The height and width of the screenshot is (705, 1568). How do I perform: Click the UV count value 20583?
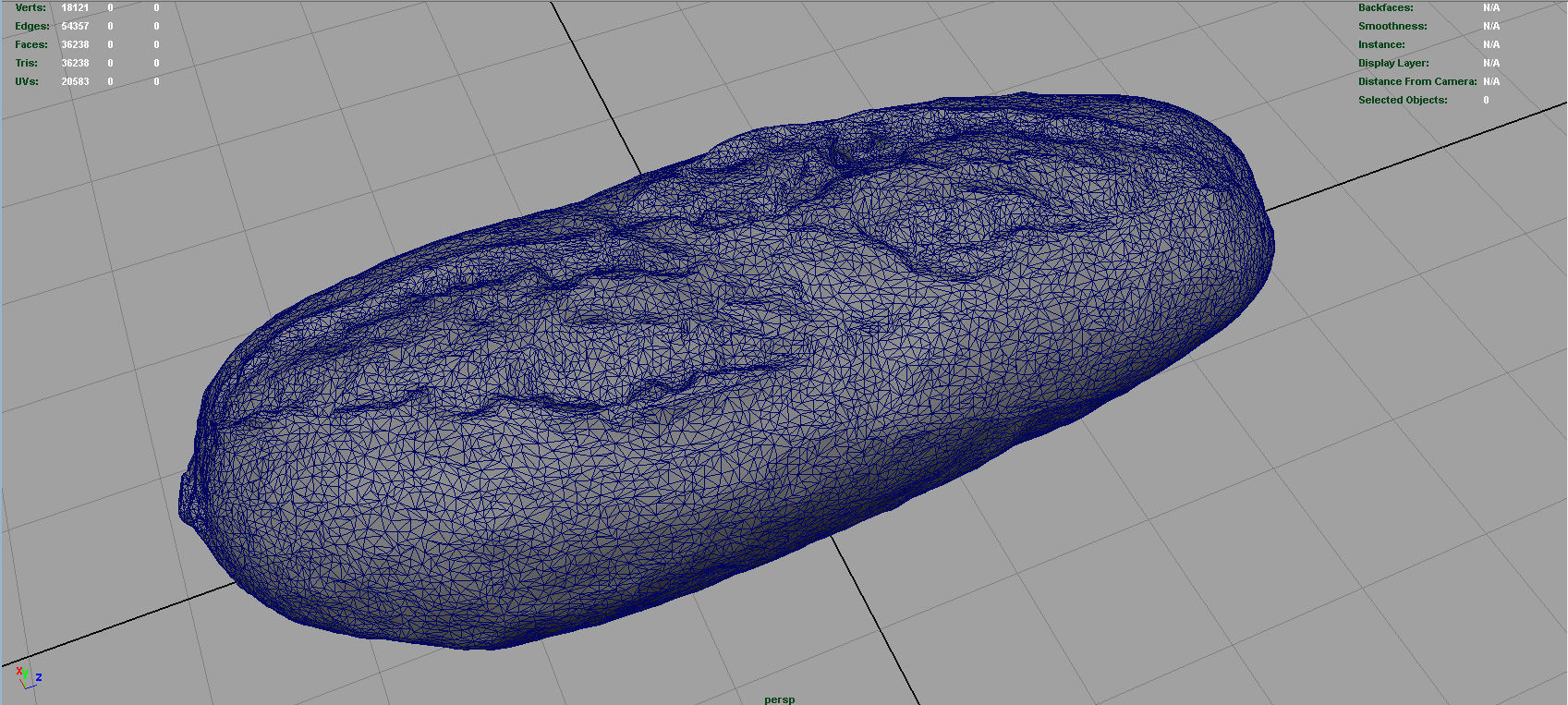[75, 81]
